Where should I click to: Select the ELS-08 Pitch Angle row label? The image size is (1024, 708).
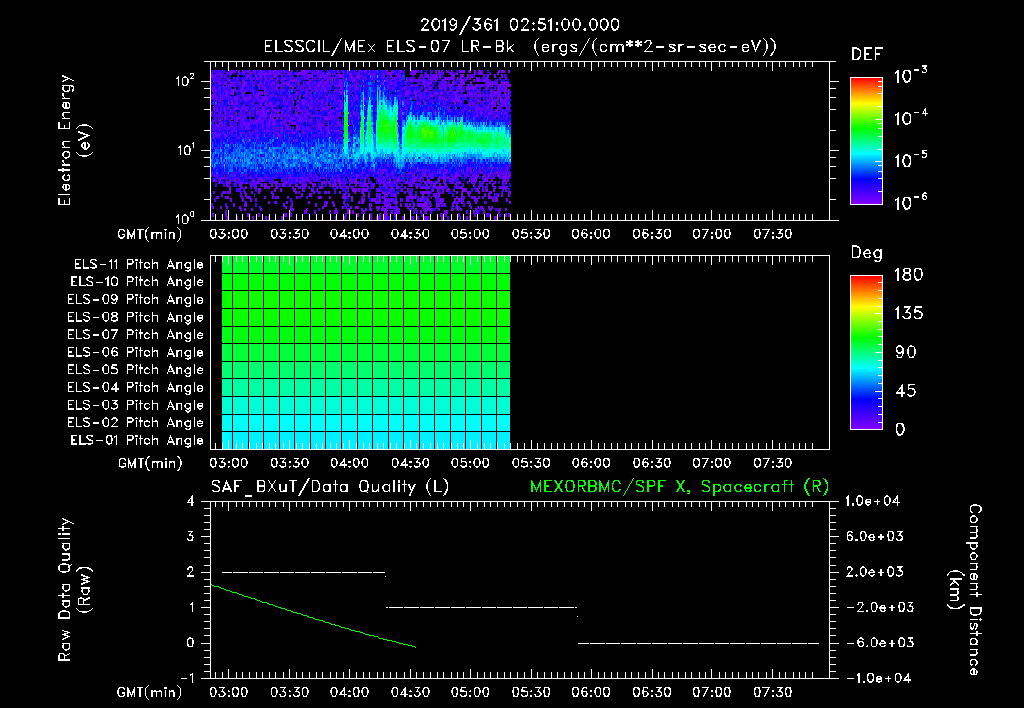136,317
